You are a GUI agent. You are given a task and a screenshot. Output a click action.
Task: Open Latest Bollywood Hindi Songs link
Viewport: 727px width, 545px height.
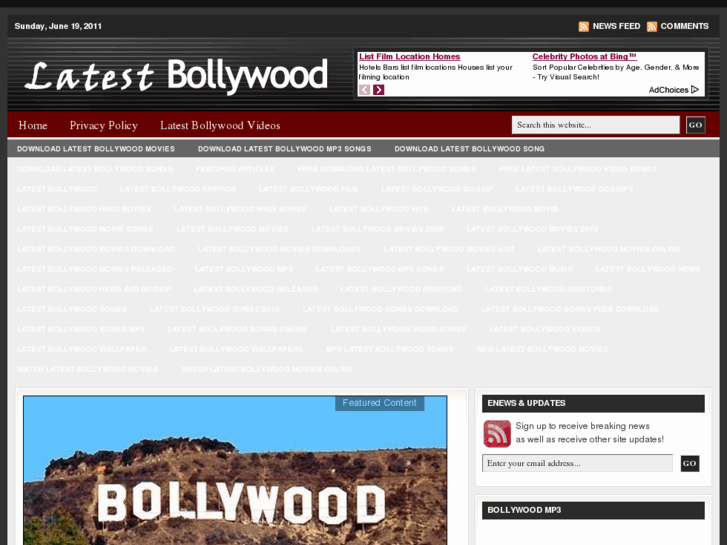[240, 209]
